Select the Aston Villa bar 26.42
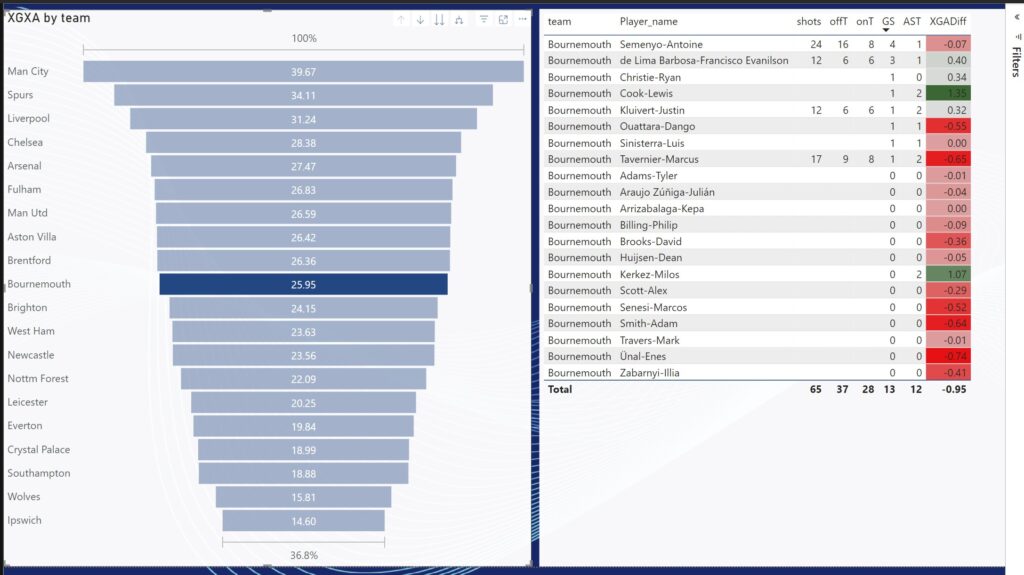 click(x=303, y=237)
